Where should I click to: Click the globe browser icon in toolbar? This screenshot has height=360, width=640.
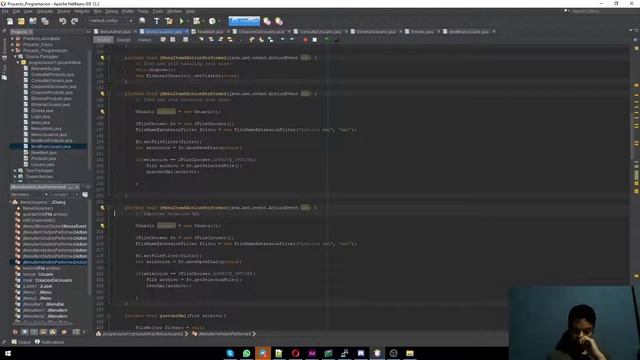click(142, 21)
